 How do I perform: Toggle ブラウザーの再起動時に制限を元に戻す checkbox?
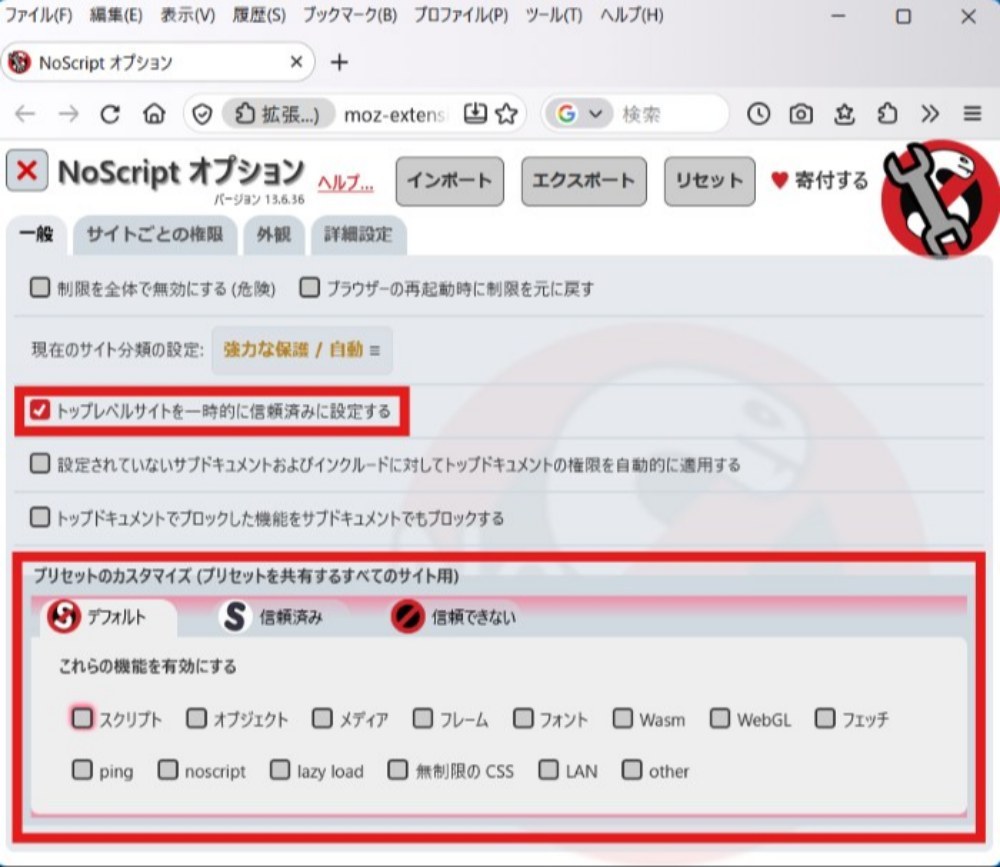coord(309,288)
